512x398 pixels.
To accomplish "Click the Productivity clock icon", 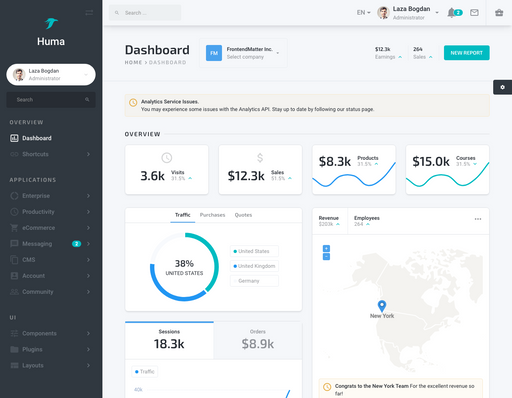I will 14,212.
